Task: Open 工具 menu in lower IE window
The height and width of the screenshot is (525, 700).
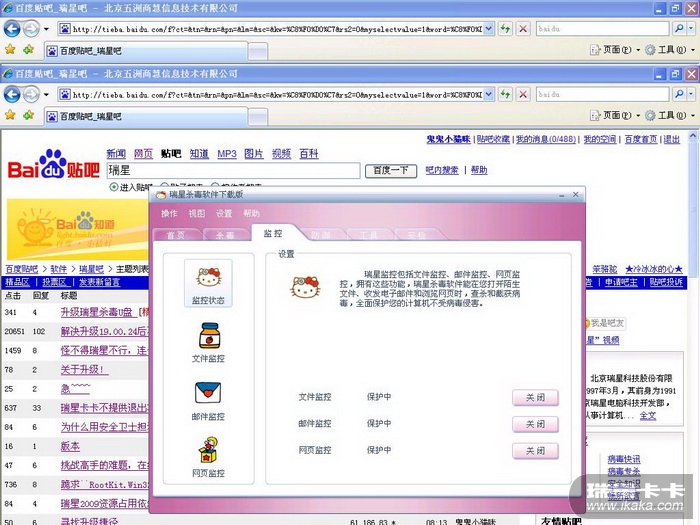Action: [670, 115]
